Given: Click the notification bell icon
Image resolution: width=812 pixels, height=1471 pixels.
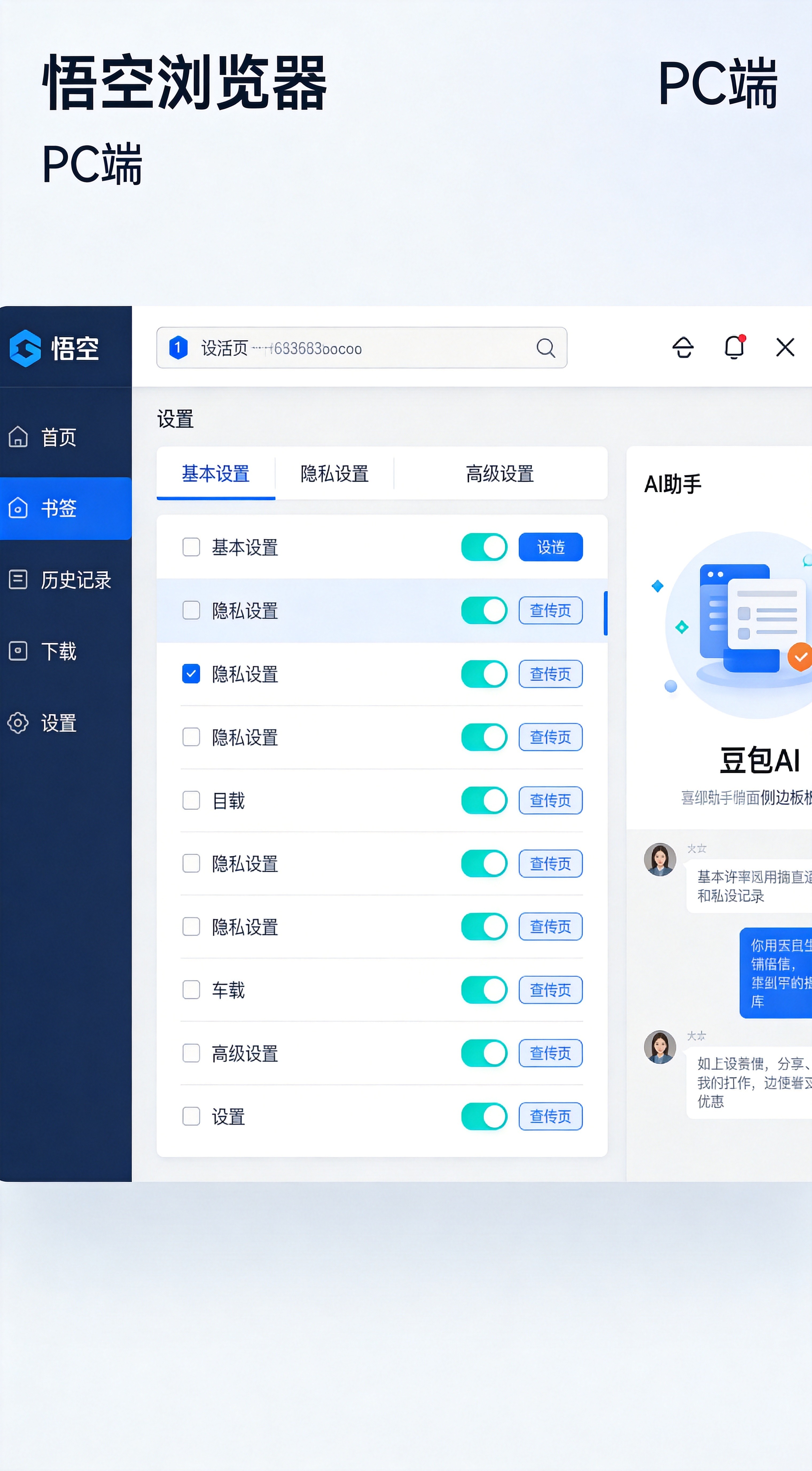Looking at the screenshot, I should point(734,347).
